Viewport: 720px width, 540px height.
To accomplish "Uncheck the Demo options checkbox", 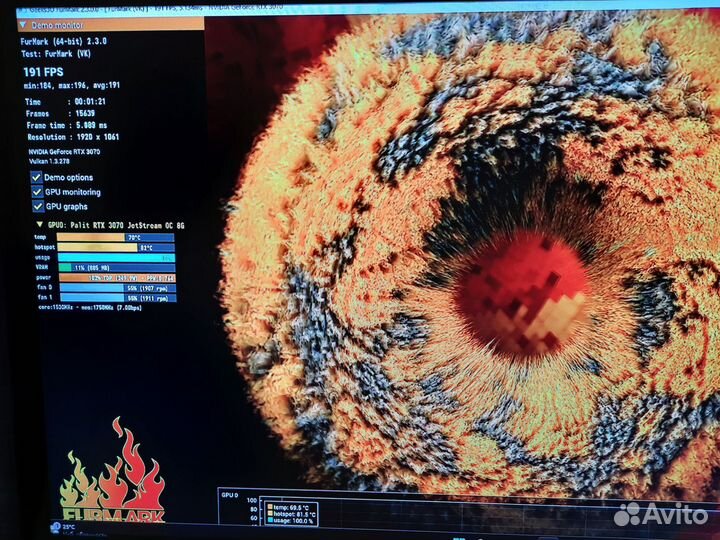I will point(36,177).
